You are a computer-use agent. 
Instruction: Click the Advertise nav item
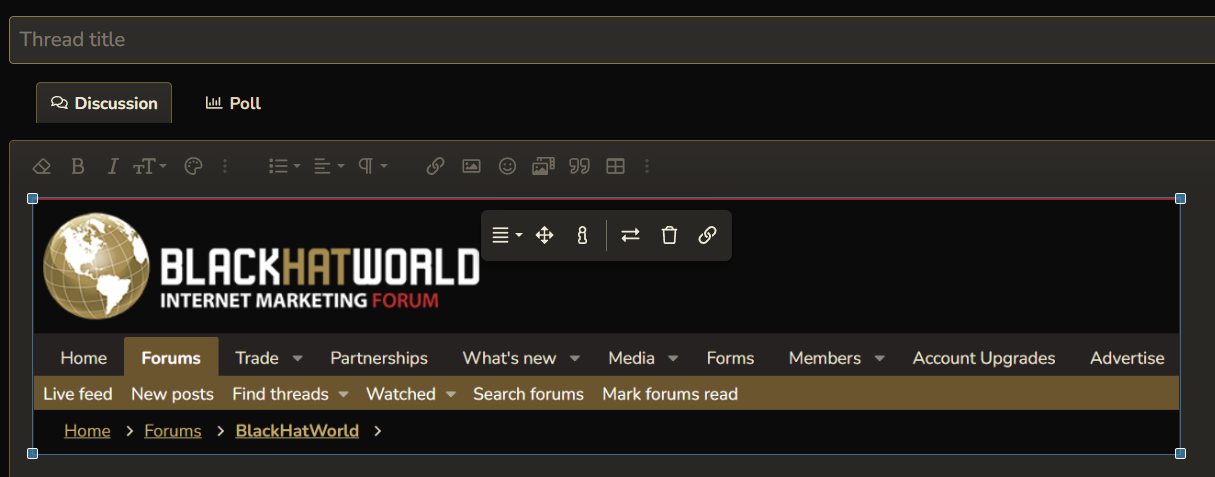[x=1127, y=358]
